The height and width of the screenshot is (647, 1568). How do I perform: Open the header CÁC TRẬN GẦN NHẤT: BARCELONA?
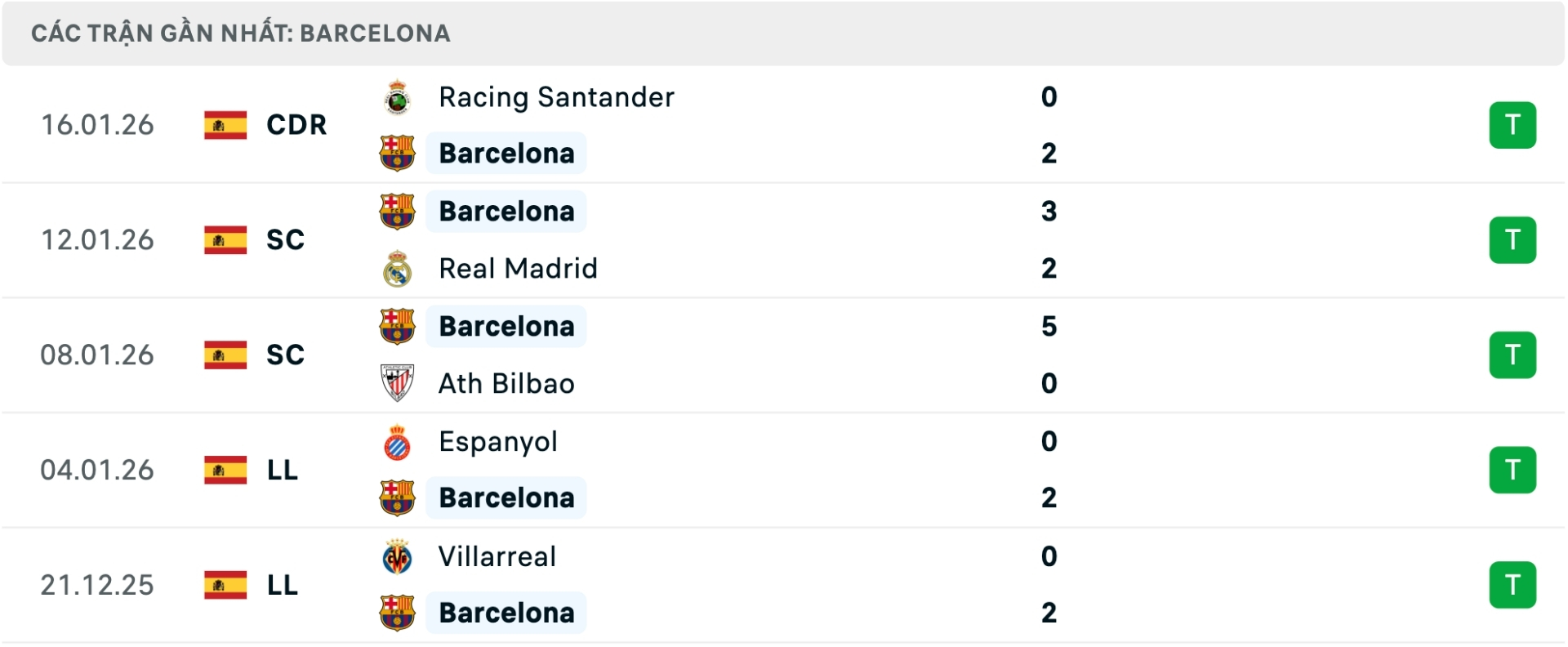[x=240, y=33]
